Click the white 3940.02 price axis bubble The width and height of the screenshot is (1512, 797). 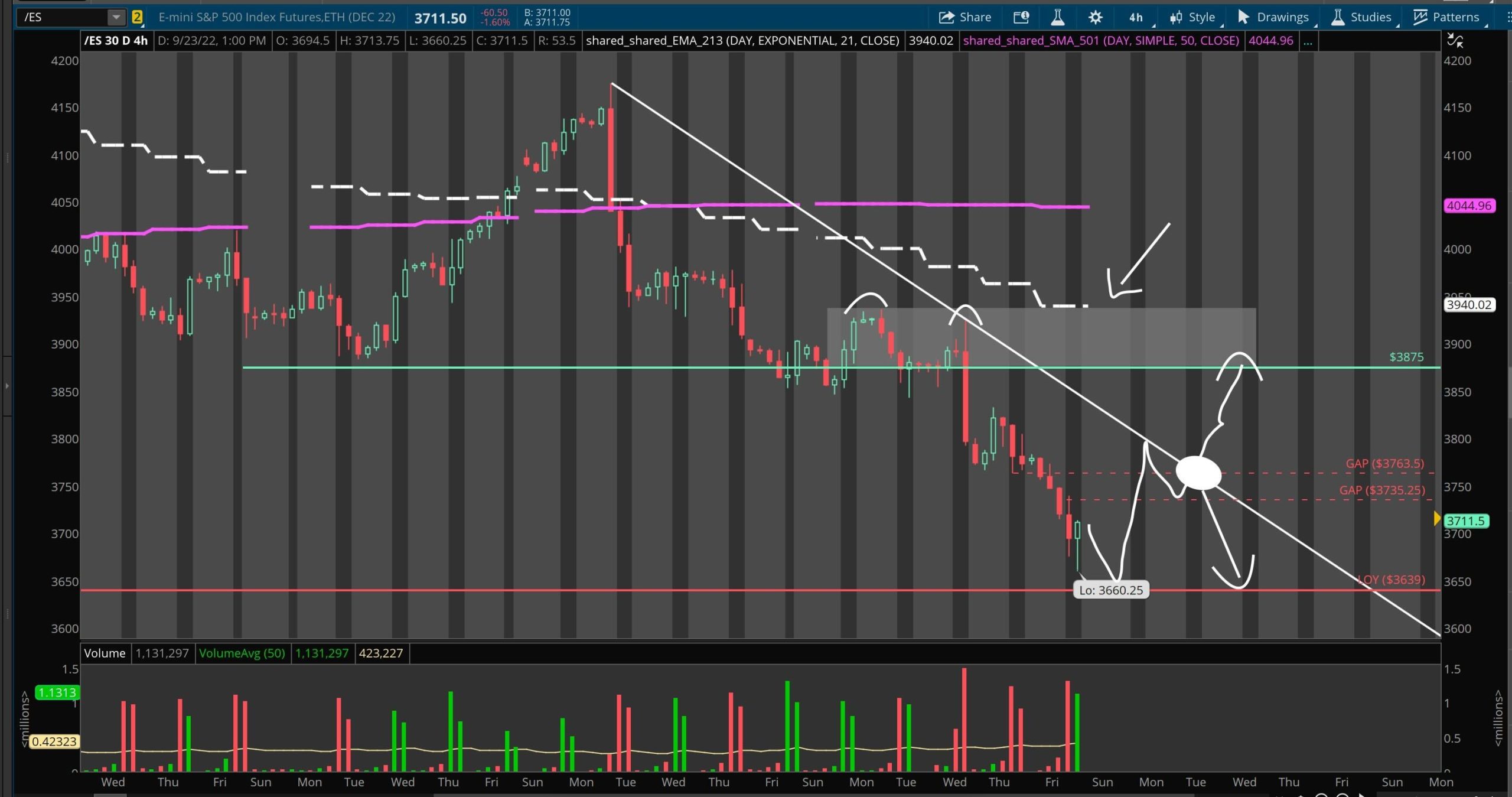pos(1469,305)
